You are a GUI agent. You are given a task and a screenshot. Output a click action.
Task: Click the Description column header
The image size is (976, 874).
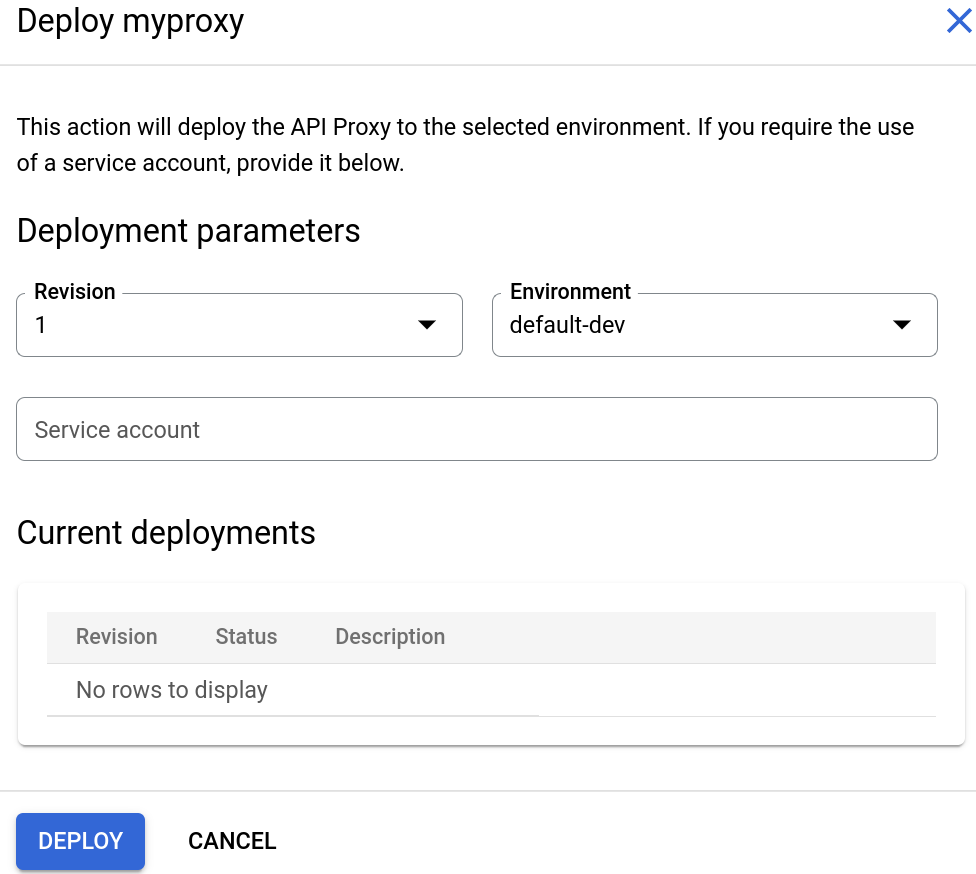coord(390,637)
